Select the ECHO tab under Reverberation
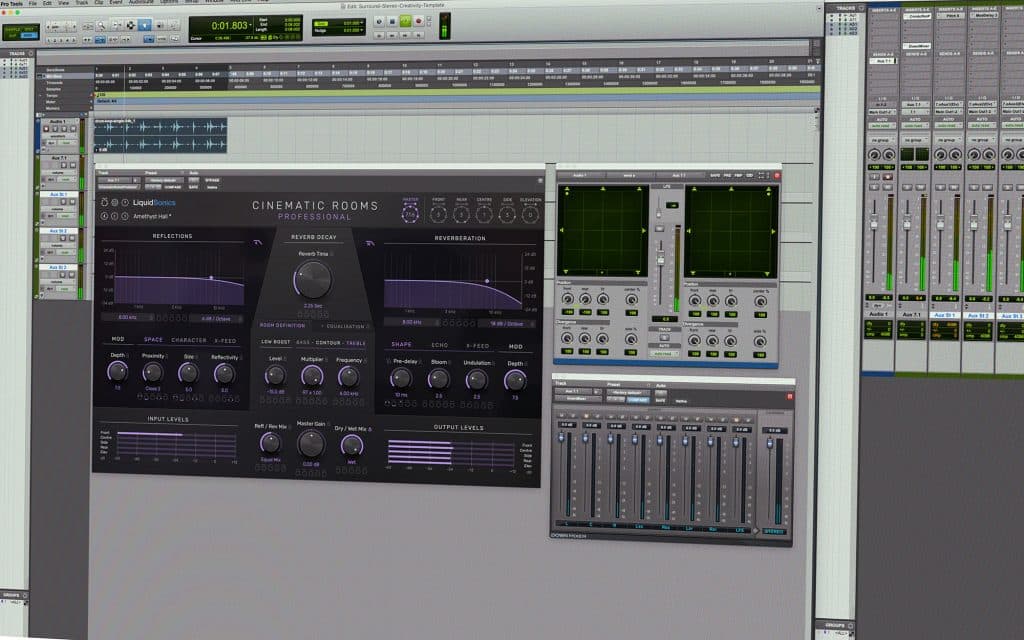 click(x=440, y=345)
